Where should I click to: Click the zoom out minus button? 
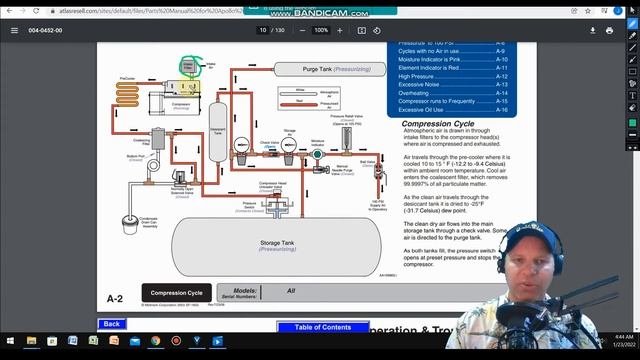(x=302, y=31)
